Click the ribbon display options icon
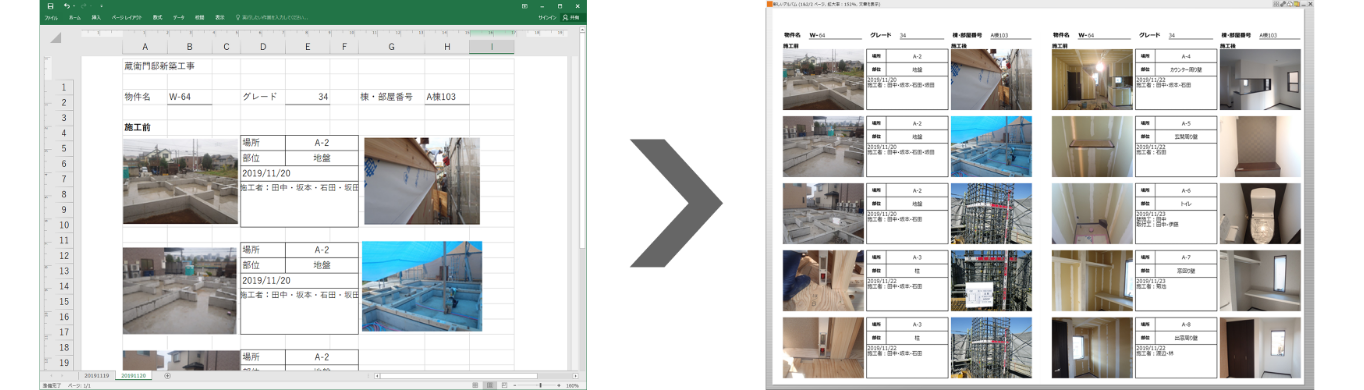This screenshot has width=1364, height=390. pos(525,6)
